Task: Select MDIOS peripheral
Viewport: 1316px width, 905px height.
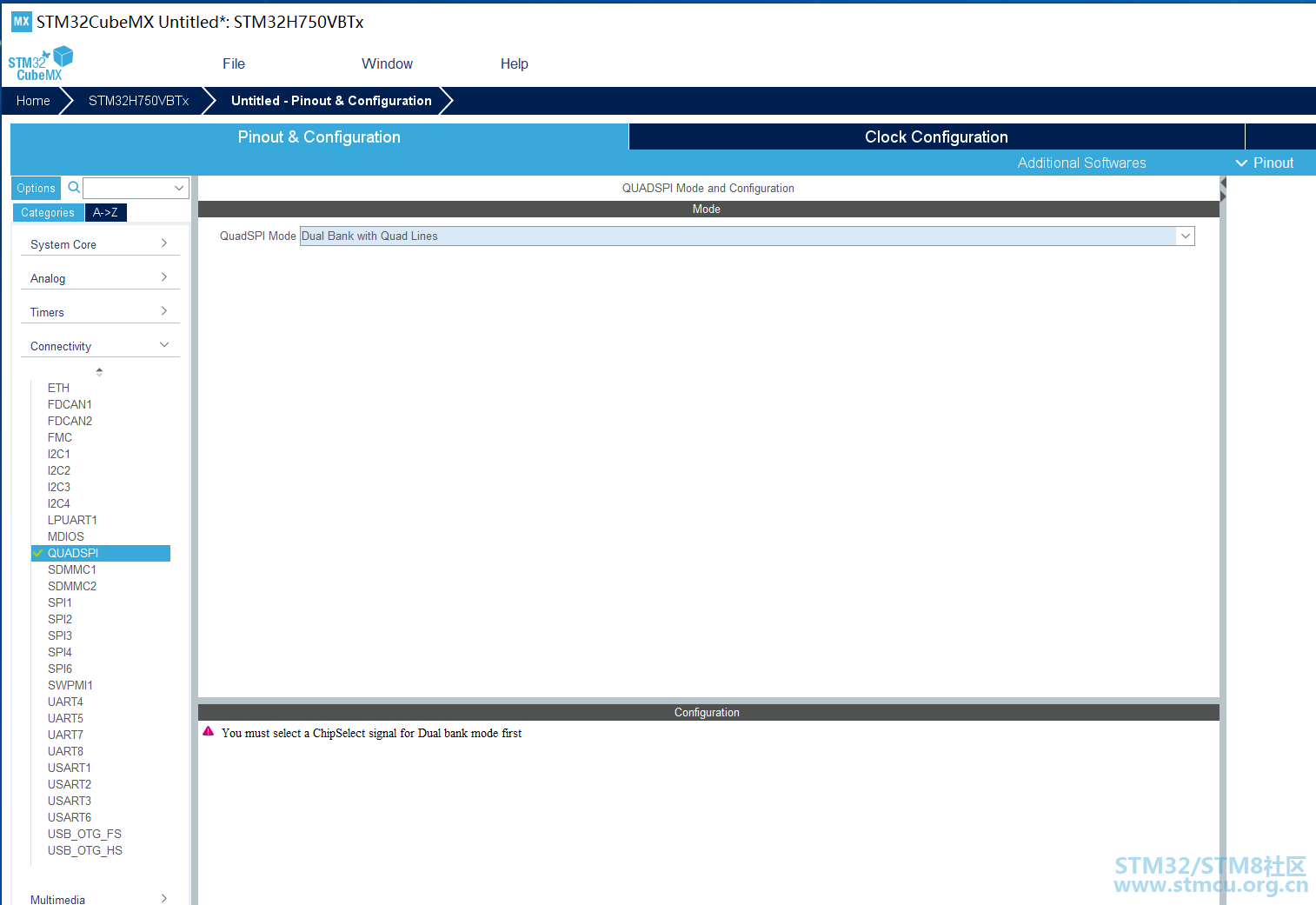Action: coord(66,536)
